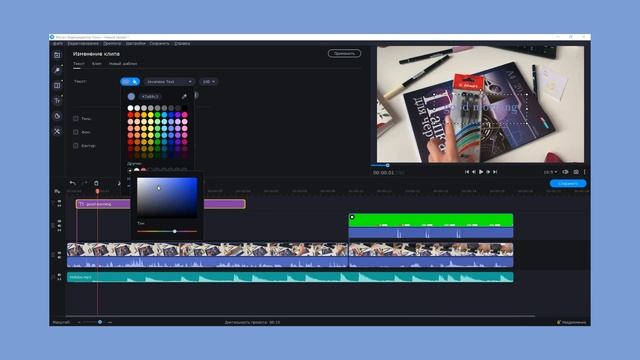This screenshot has height=360, width=640.
Task: Open the Transitions tab in the sidebar
Action: (x=57, y=85)
